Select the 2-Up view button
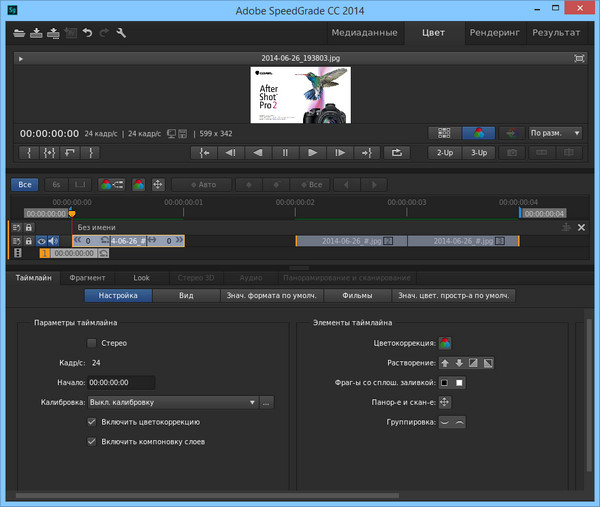 (x=445, y=153)
